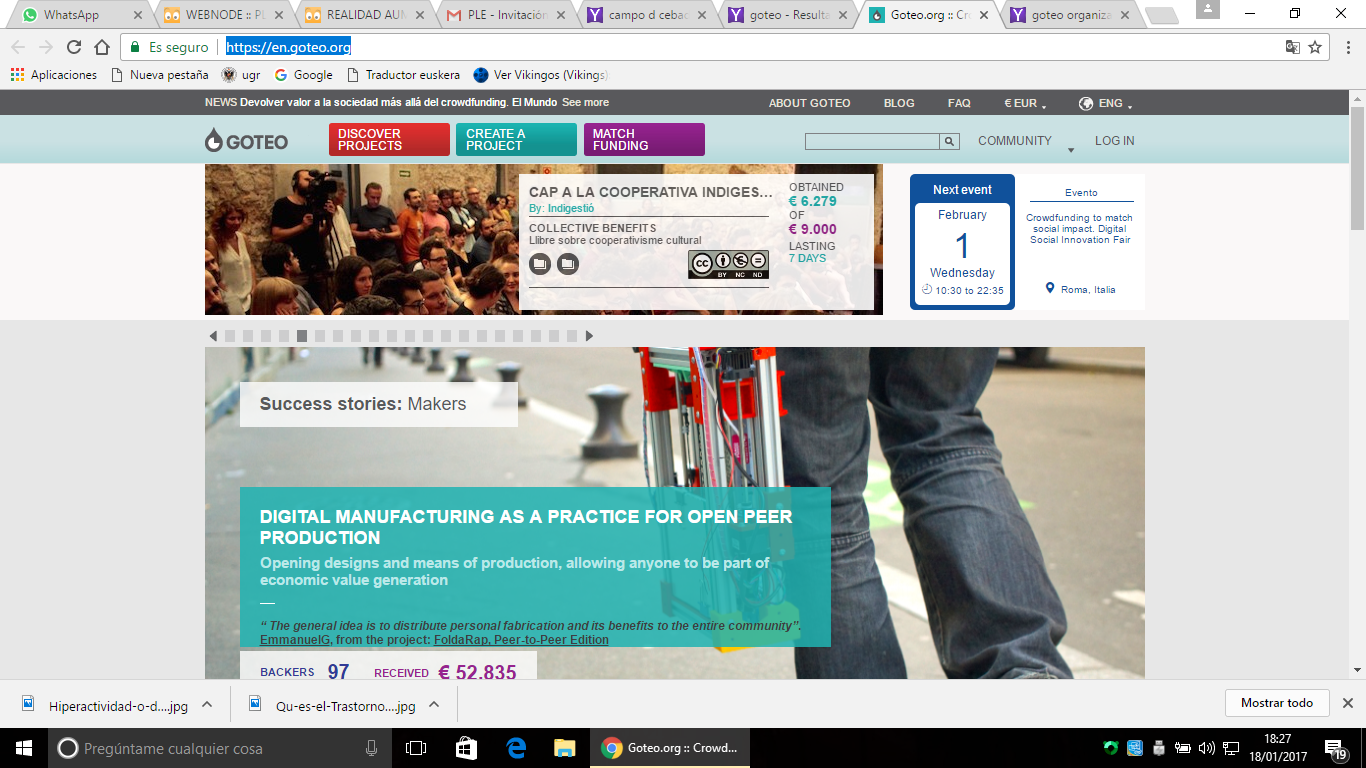This screenshot has height=768, width=1366.
Task: Click the search magnifier button
Action: click(950, 142)
